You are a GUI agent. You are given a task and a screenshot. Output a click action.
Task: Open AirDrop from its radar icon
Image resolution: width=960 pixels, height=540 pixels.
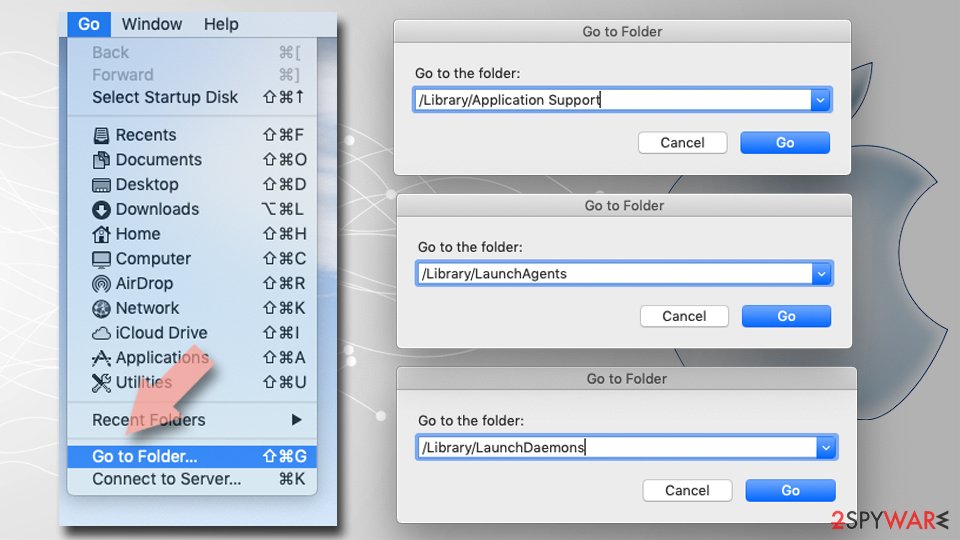click(x=101, y=283)
